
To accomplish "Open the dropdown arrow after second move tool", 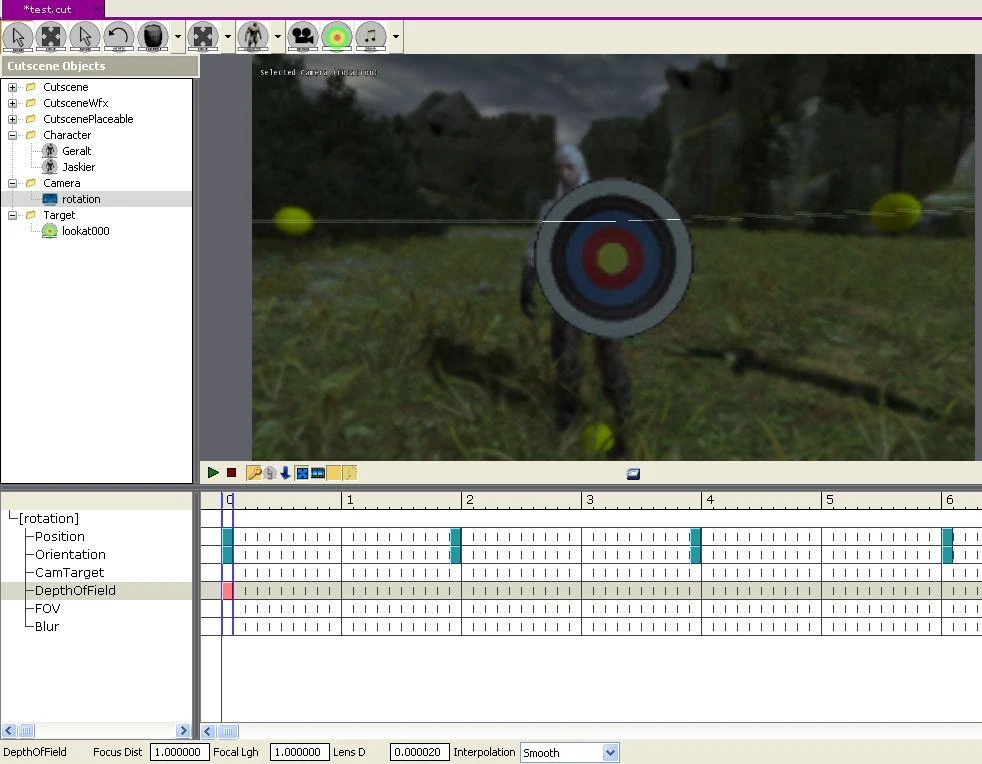I will point(227,36).
